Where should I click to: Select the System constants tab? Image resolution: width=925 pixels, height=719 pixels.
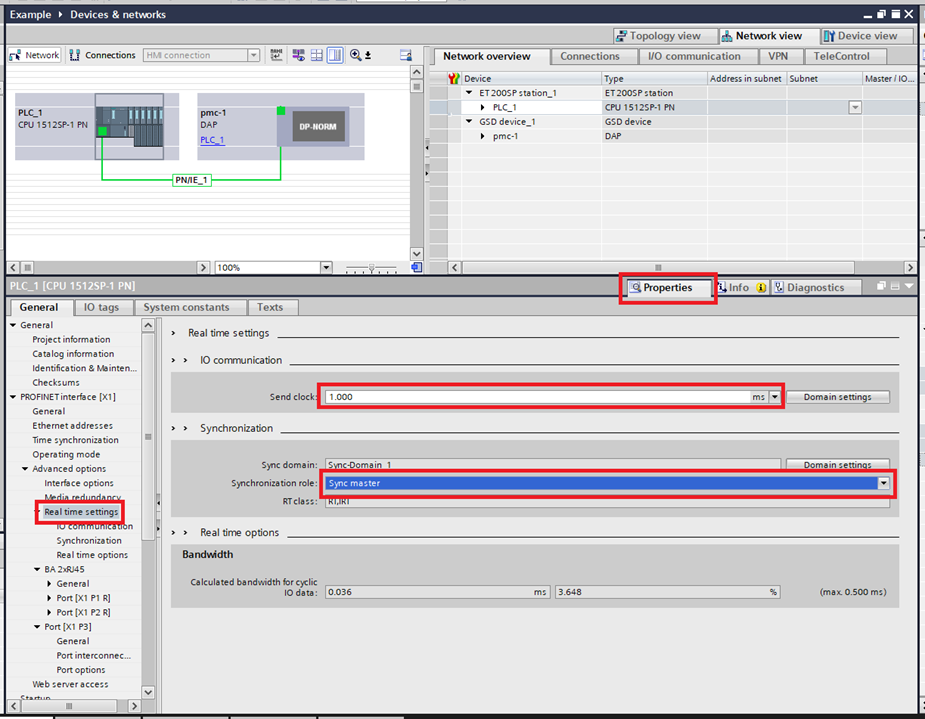click(x=190, y=307)
